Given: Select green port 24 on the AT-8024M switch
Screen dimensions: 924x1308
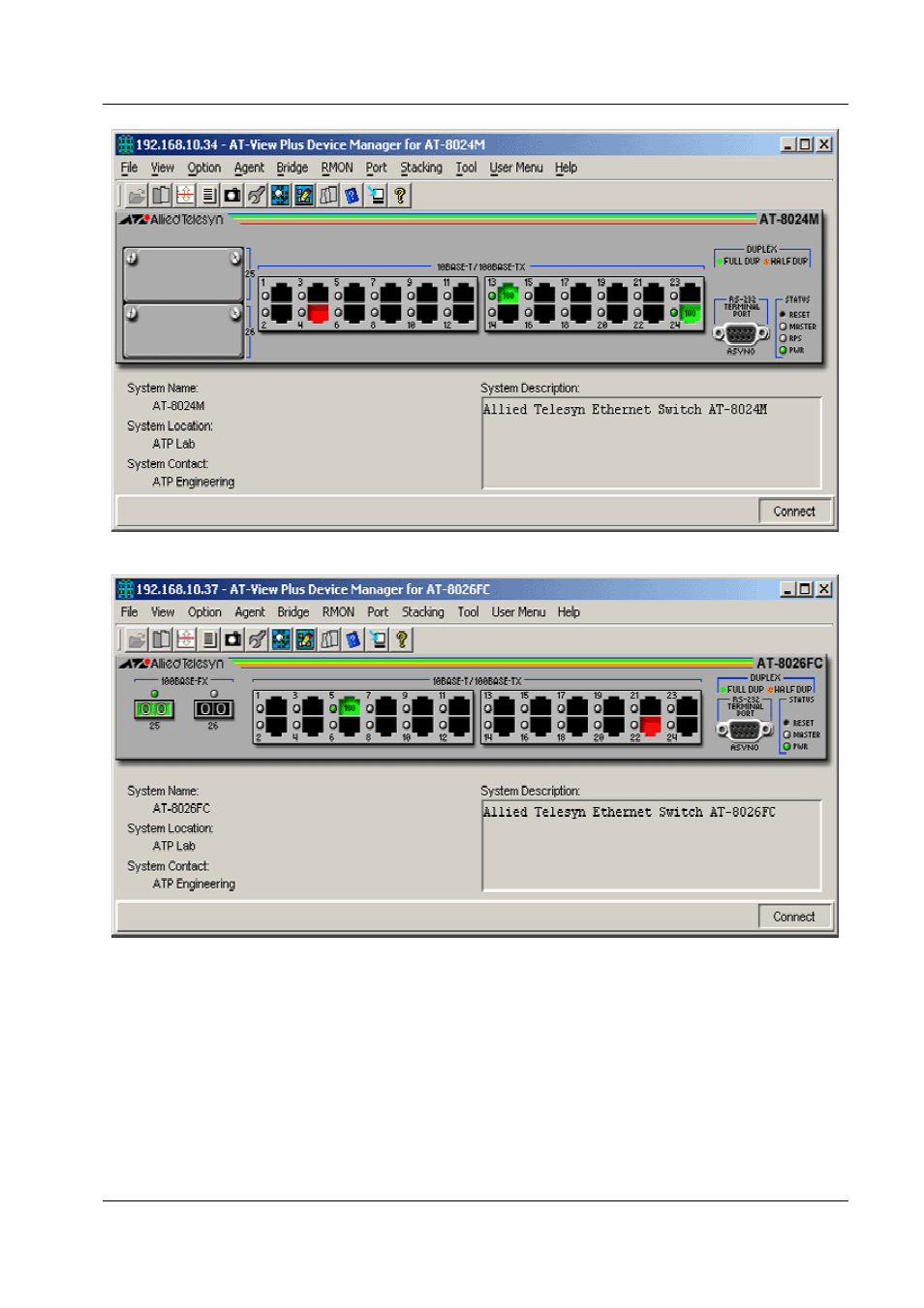Looking at the screenshot, I should pos(690,313).
